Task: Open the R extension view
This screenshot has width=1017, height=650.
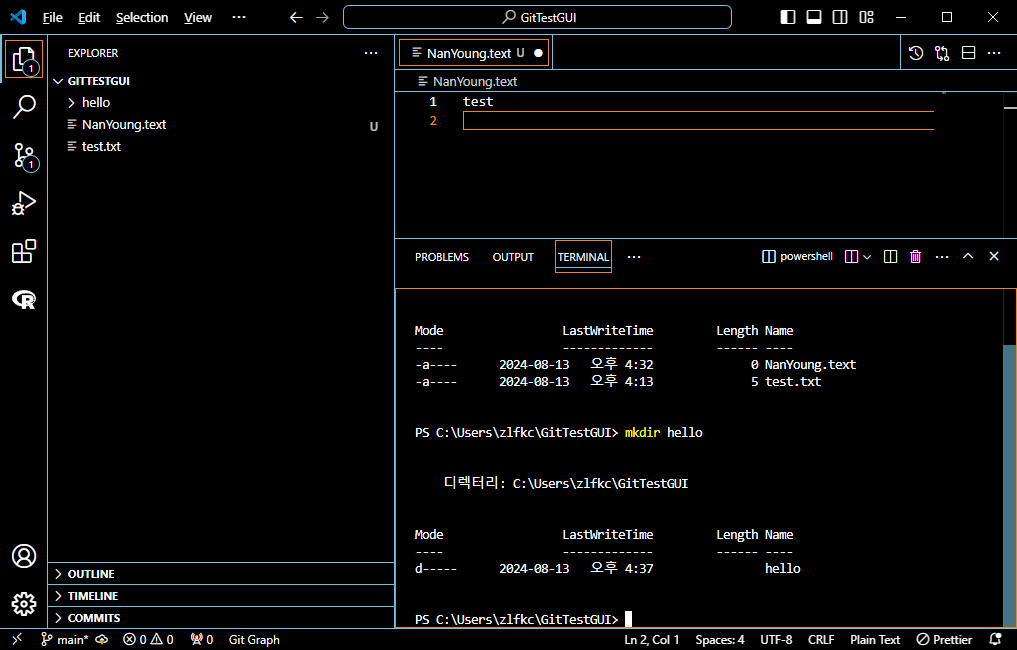Action: (24, 299)
